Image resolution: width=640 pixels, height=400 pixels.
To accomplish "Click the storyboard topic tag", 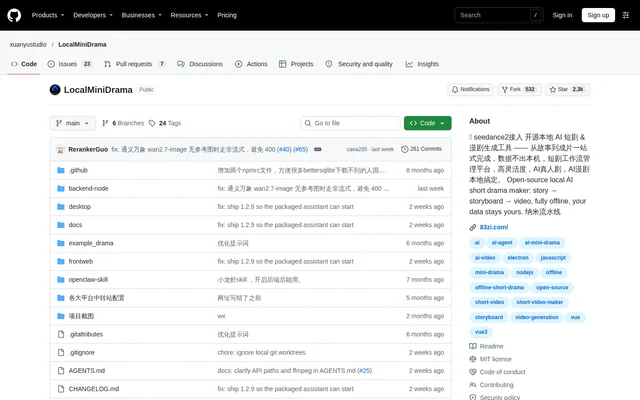I will point(489,318).
